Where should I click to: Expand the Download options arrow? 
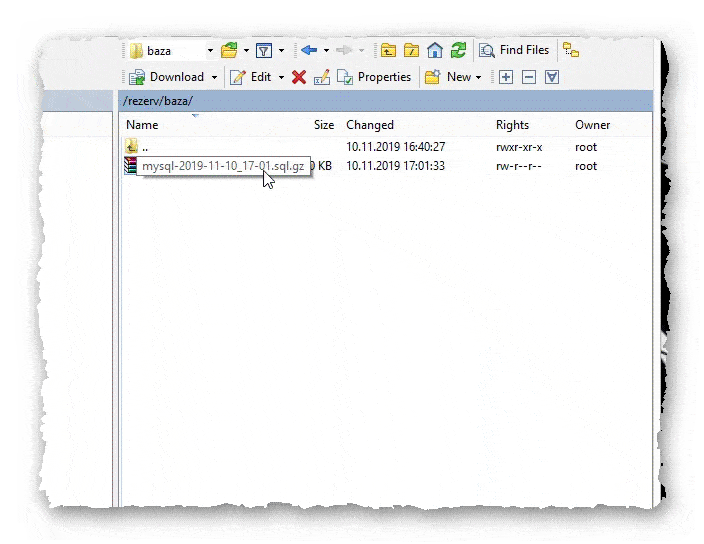[x=215, y=78]
